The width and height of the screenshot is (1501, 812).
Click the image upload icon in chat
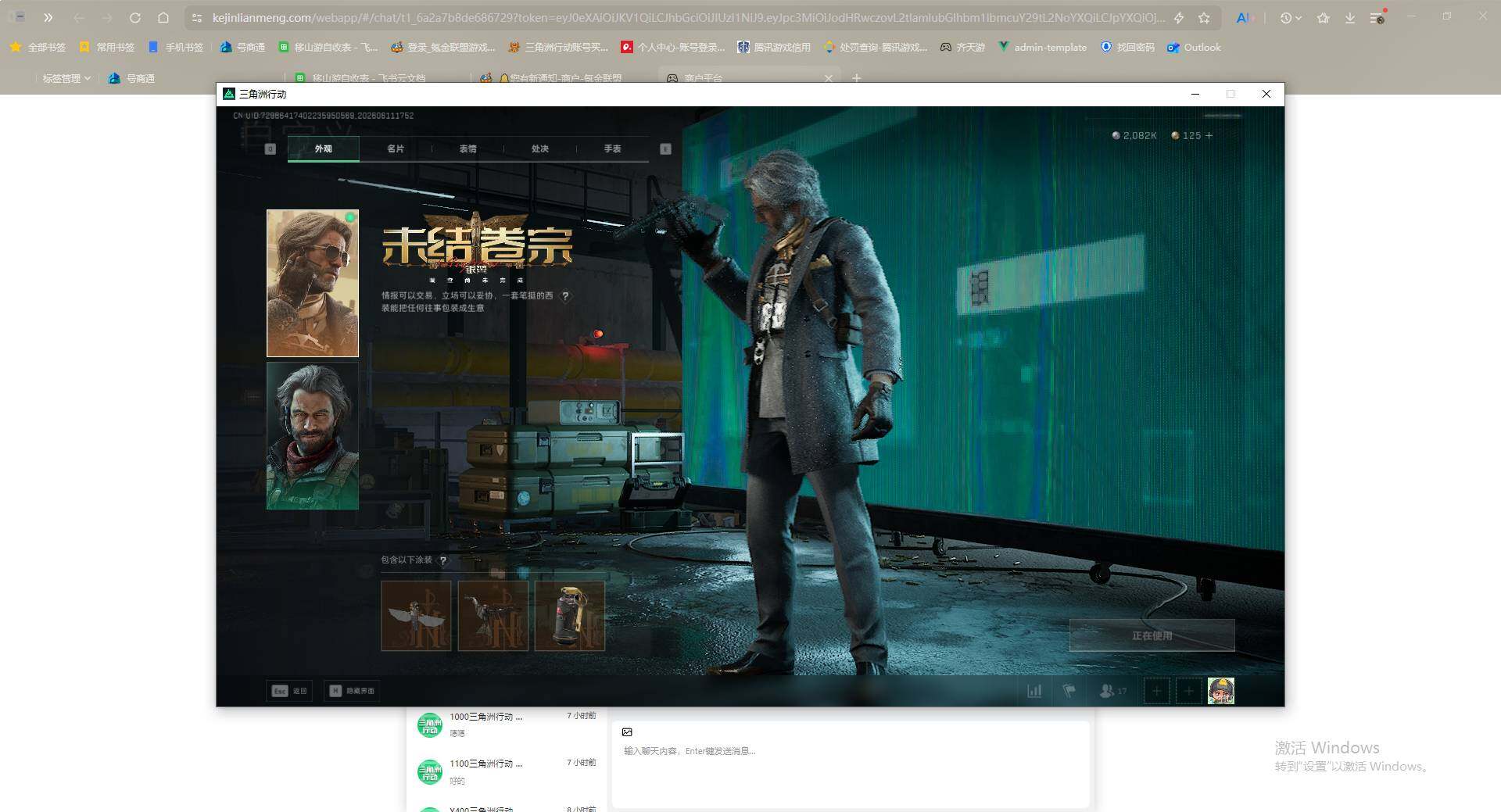[627, 732]
